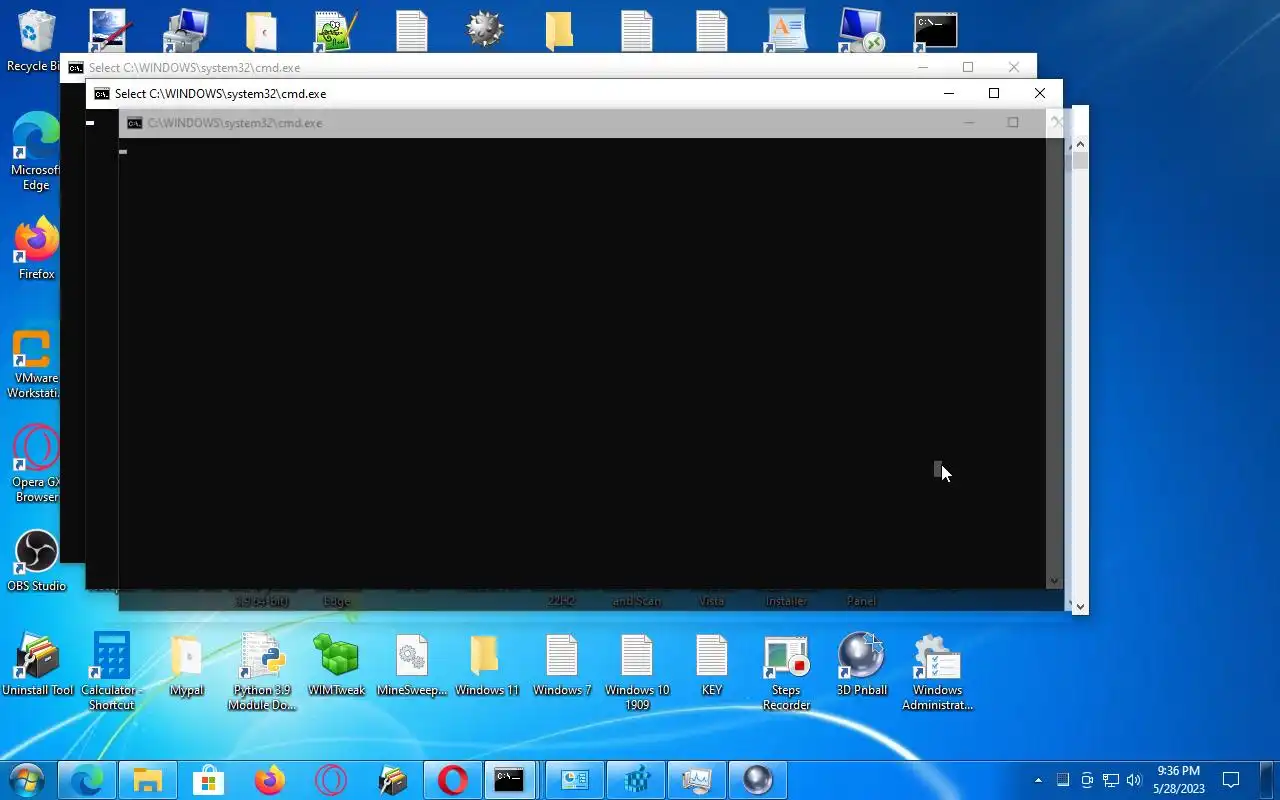This screenshot has width=1280, height=800.
Task: Close the middle Select cmd.exe window
Action: pyautogui.click(x=1040, y=93)
